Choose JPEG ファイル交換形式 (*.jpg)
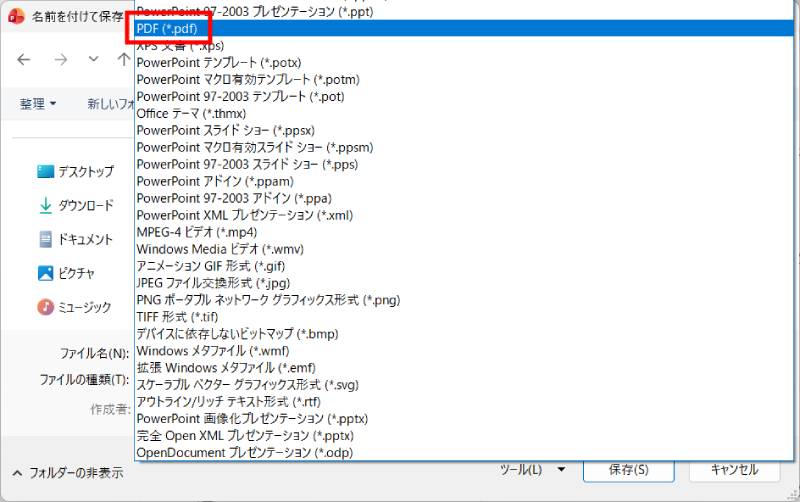 [464, 283]
